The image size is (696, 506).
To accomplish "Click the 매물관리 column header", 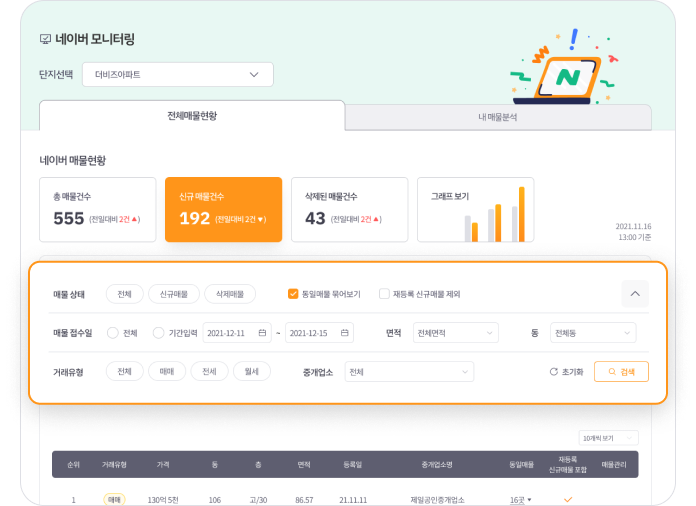I will point(613,464).
